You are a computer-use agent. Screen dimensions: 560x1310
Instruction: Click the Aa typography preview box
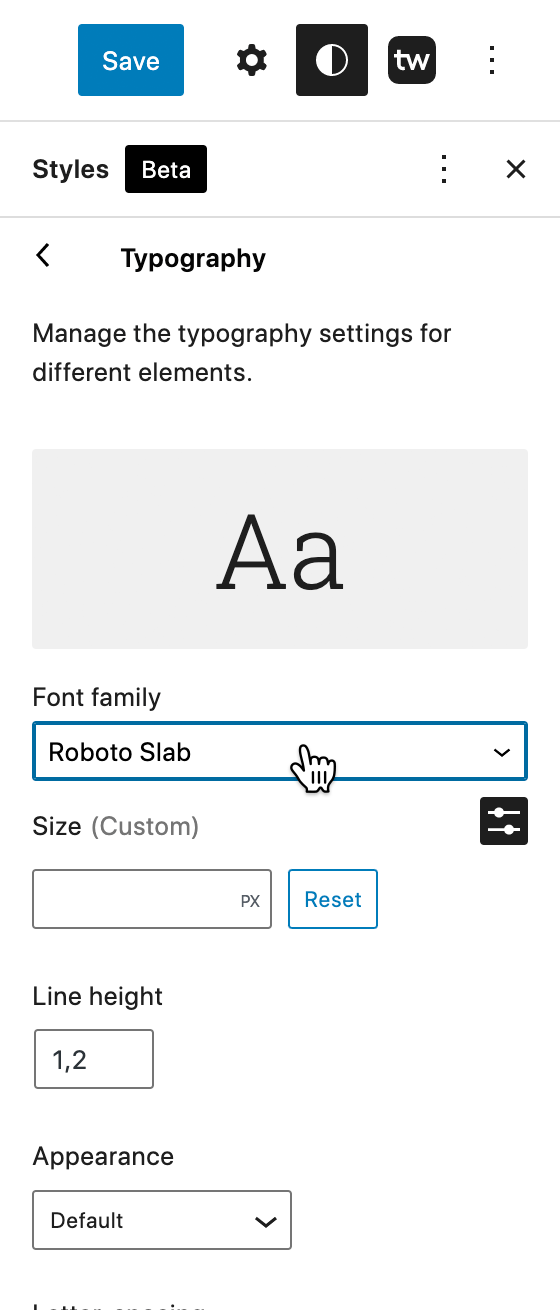(x=280, y=549)
